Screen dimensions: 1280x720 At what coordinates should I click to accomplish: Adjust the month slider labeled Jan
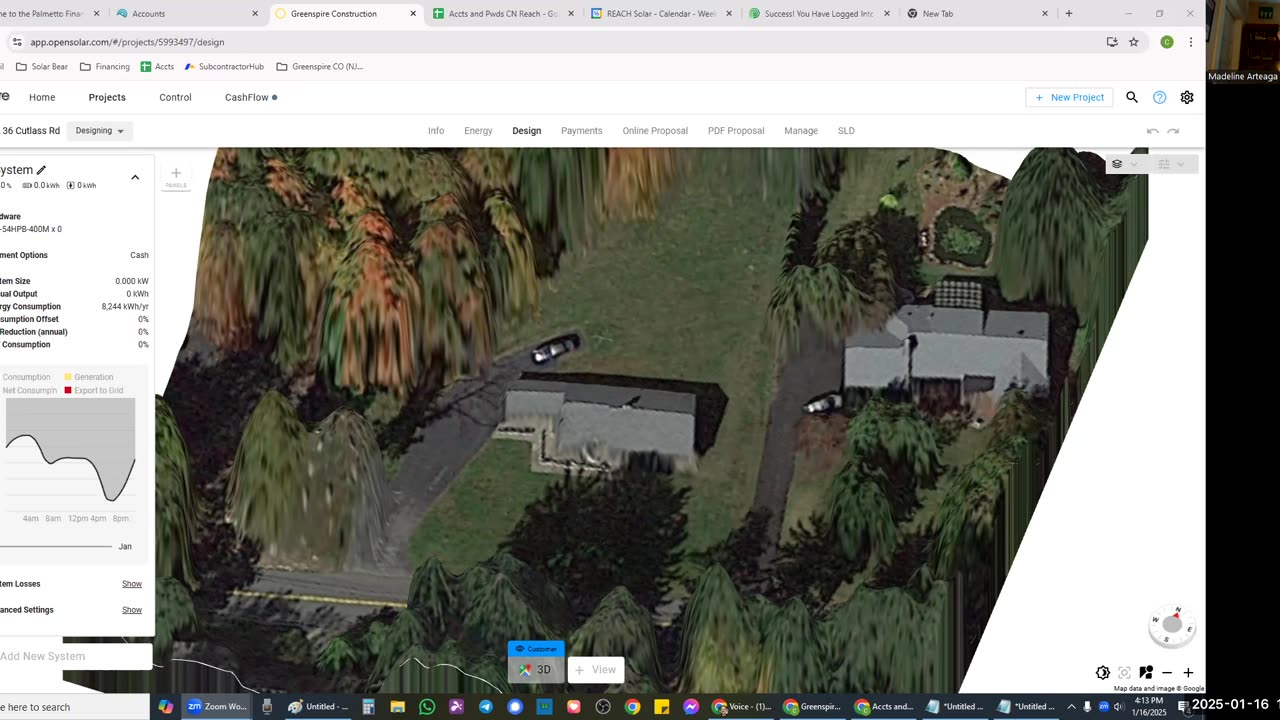point(57,547)
